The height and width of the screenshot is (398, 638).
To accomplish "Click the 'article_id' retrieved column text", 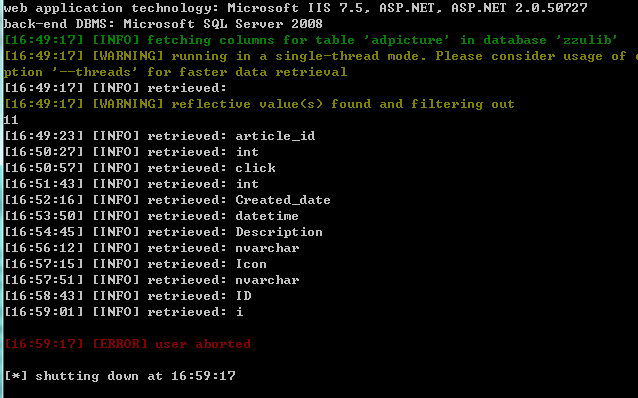I will click(275, 136).
